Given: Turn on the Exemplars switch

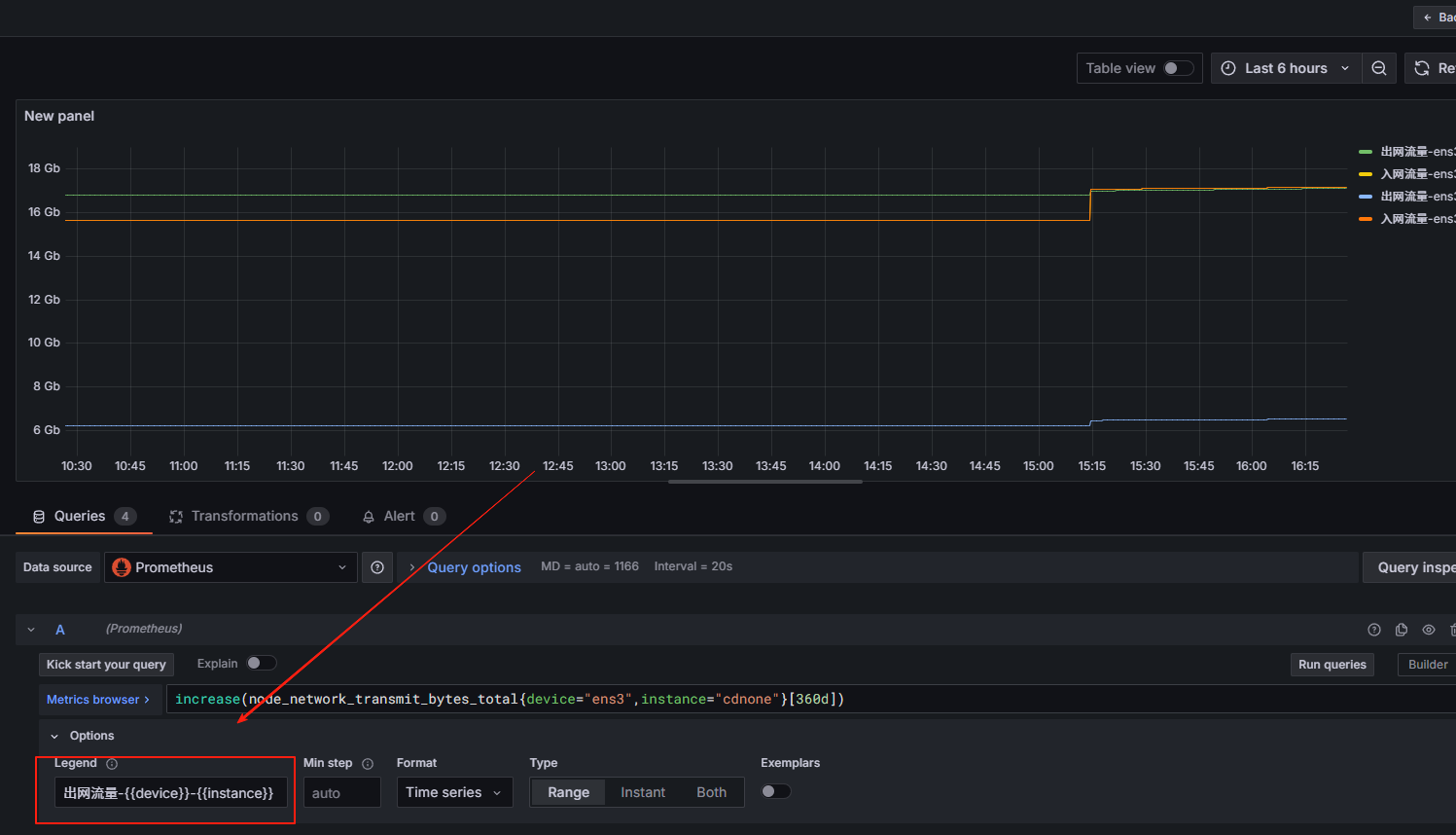Looking at the screenshot, I should 775,791.
